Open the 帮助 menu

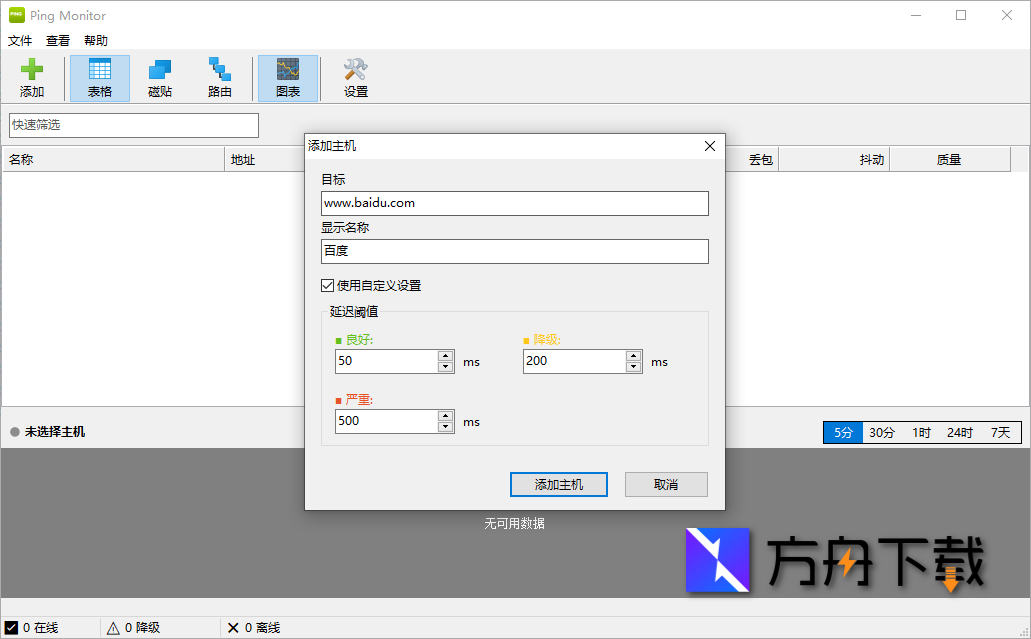coord(95,40)
